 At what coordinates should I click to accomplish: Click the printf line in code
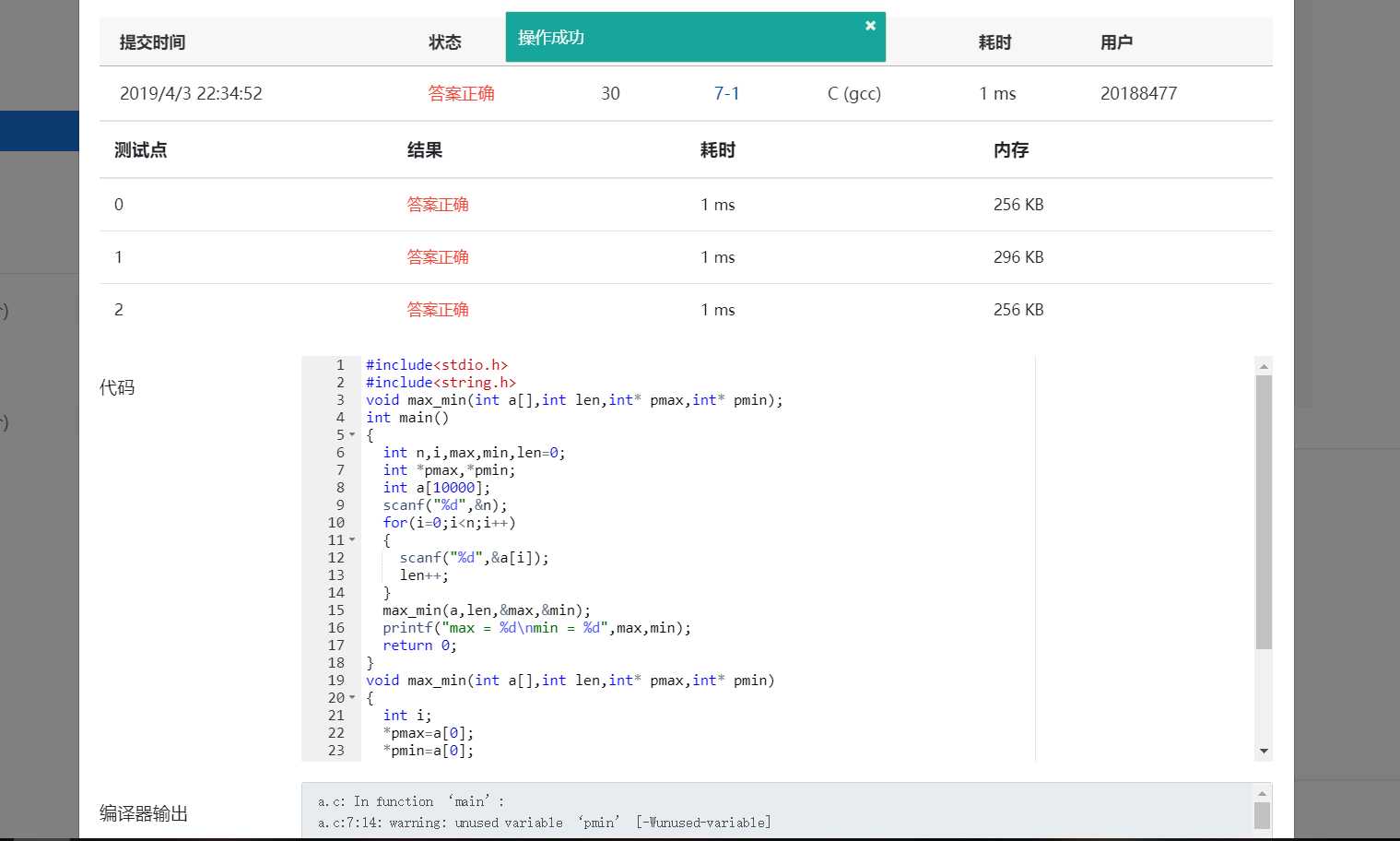[537, 628]
